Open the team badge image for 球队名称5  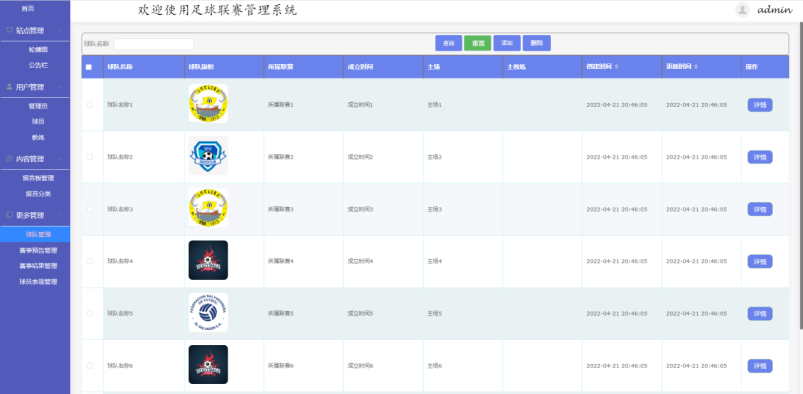tap(208, 313)
